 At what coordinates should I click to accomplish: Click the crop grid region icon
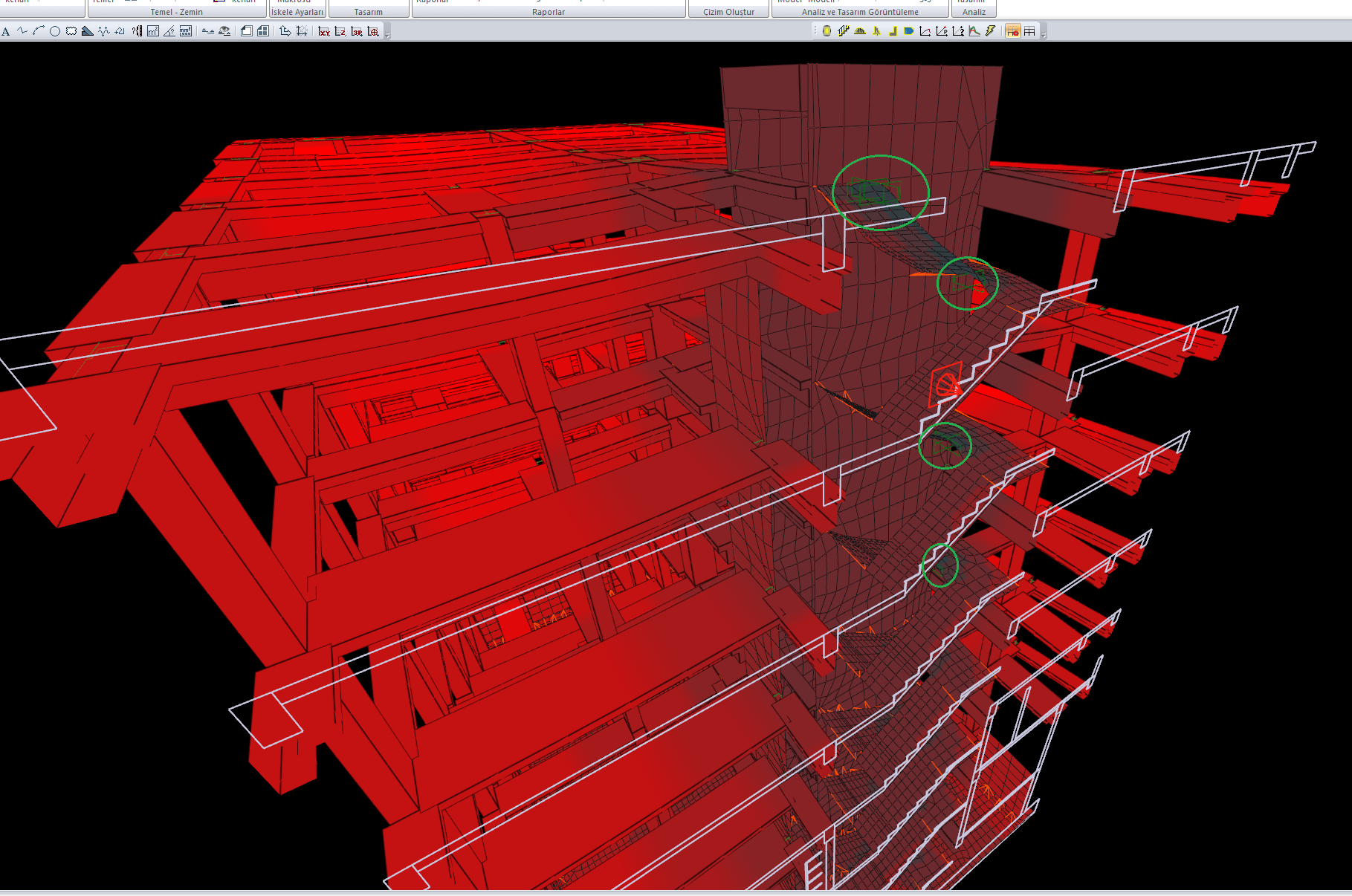tap(302, 31)
